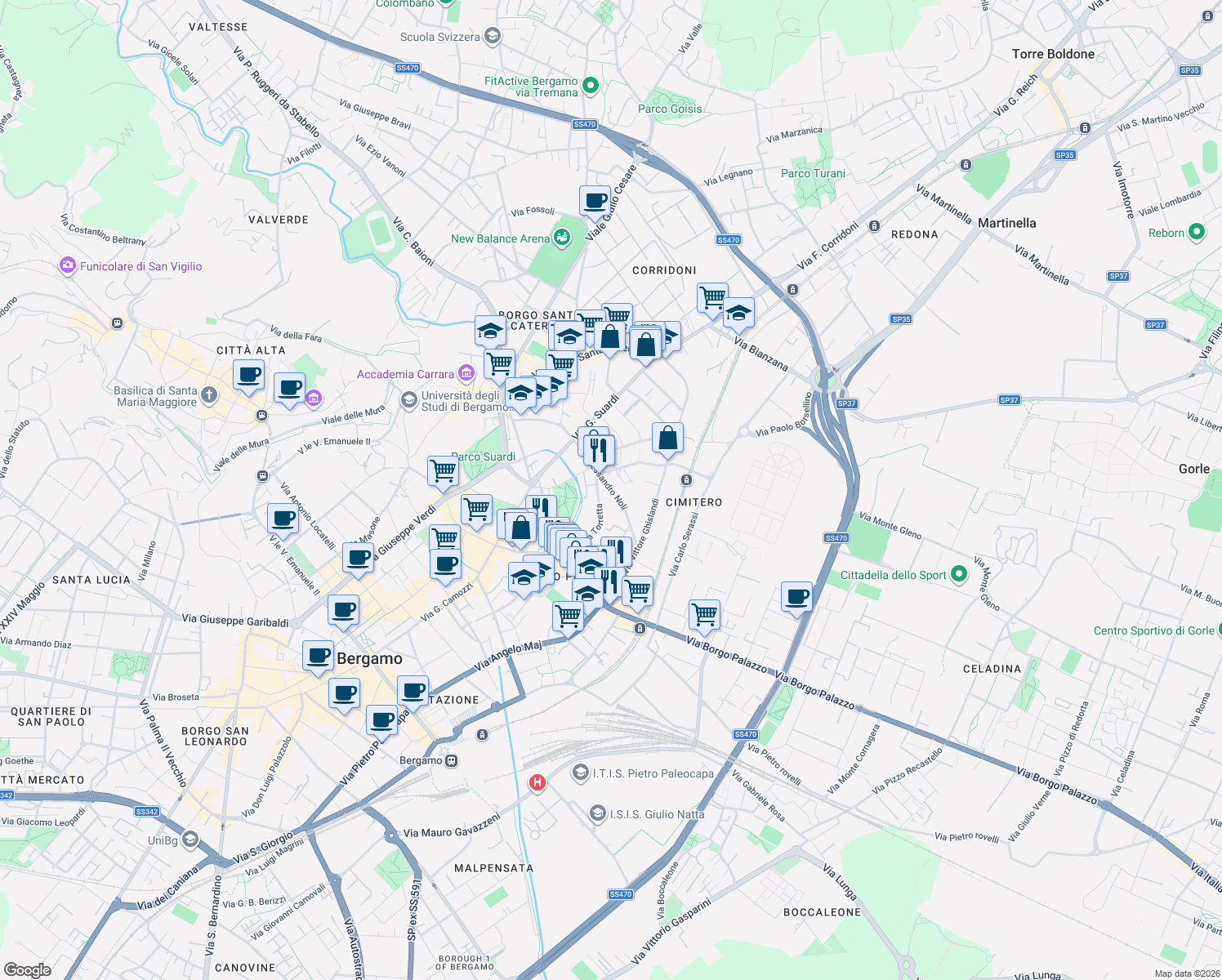
Task: Click the Torre Boldone place label
Action: tap(1053, 54)
